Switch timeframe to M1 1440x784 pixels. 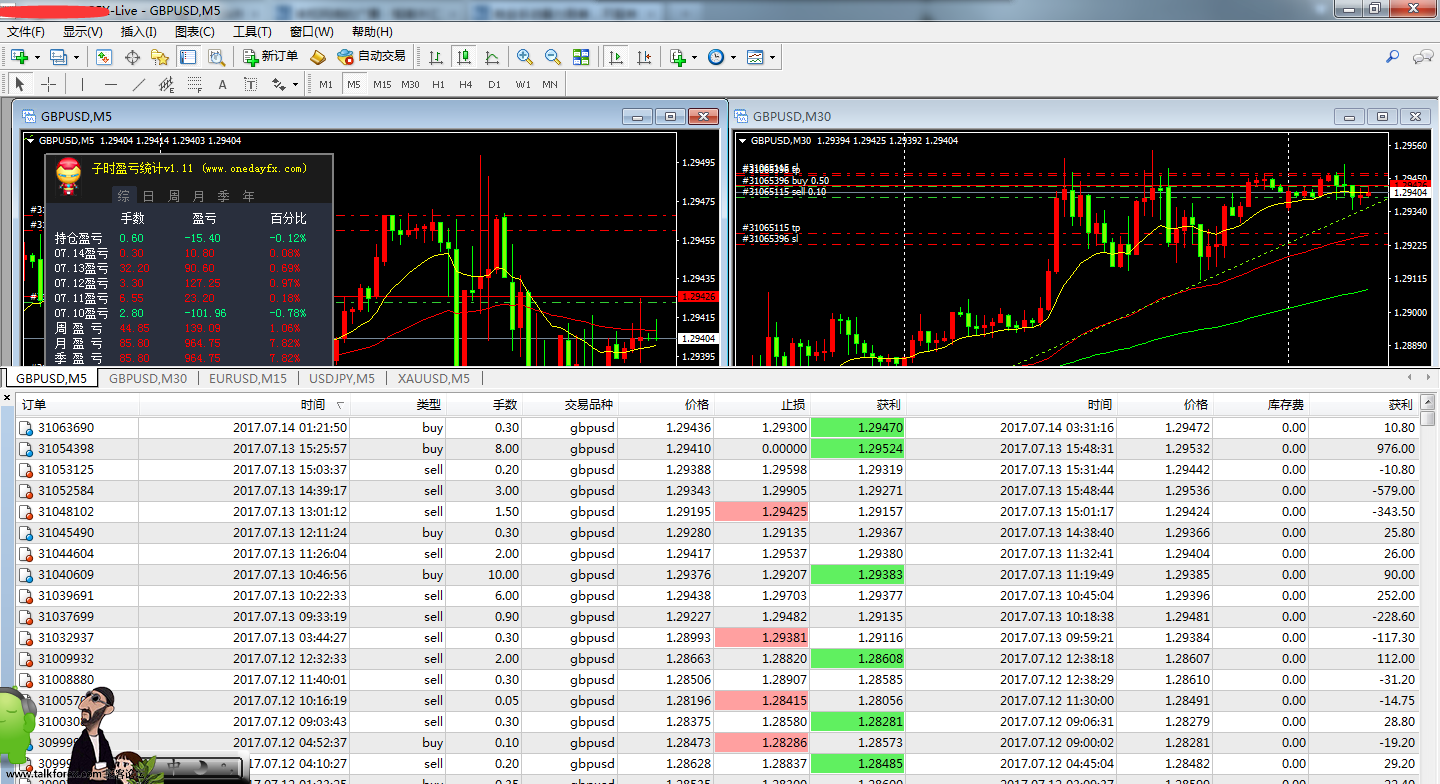326,85
